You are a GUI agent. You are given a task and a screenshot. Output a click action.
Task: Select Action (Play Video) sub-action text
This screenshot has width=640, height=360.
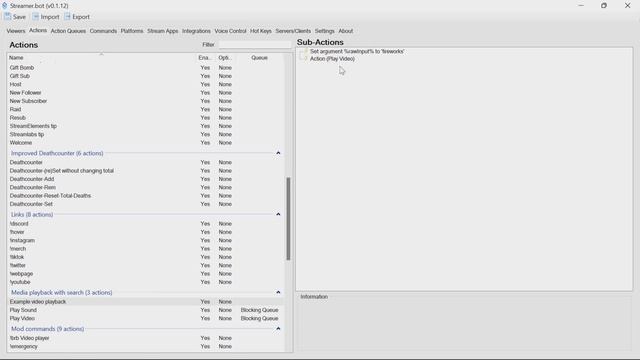(332, 59)
